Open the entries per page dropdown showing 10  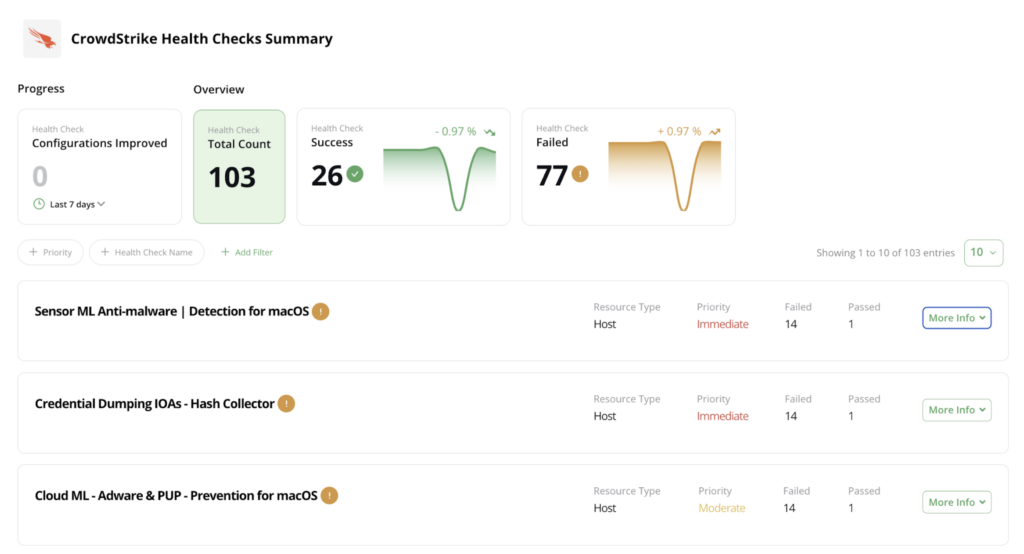coord(984,253)
